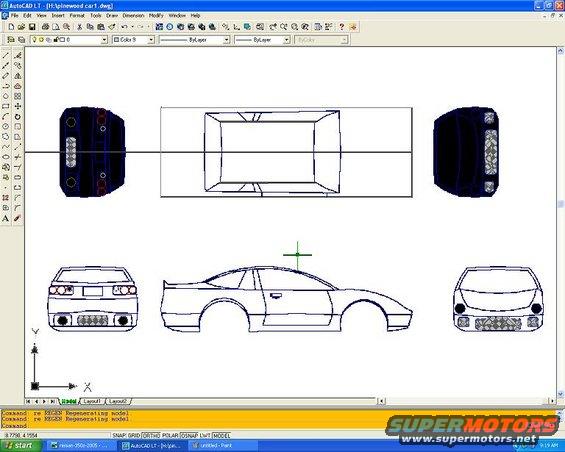Click the Plot printer icon
Screen dimensions: 565x452
[x=45, y=27]
